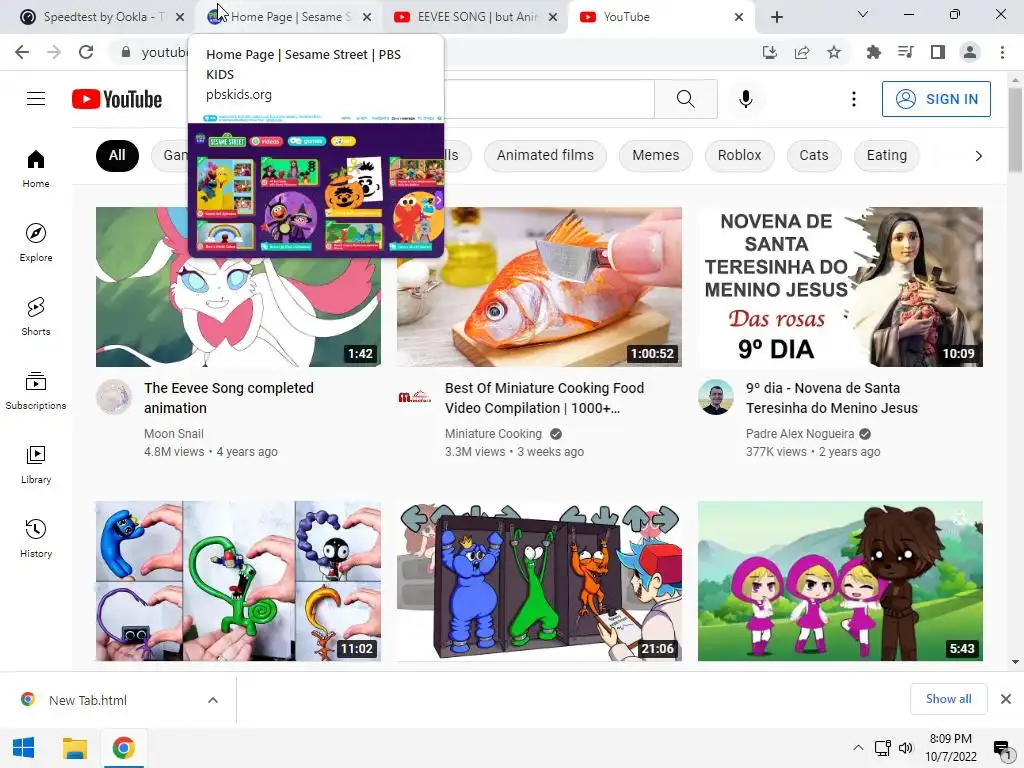Close the downloads bar
1024x768 pixels.
pyautogui.click(x=1006, y=699)
